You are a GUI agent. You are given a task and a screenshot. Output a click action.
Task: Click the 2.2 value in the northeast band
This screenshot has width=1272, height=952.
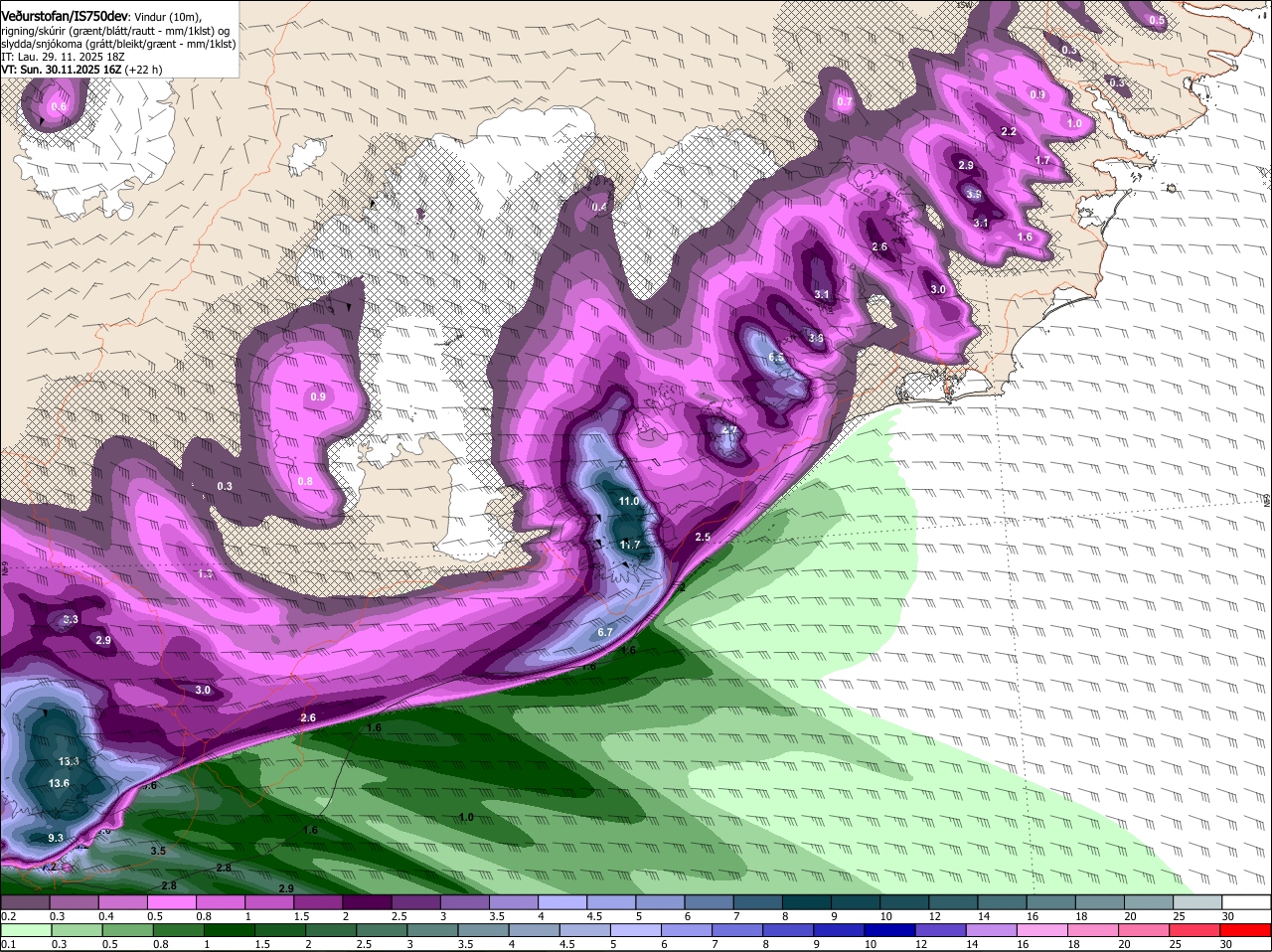coord(1009,132)
